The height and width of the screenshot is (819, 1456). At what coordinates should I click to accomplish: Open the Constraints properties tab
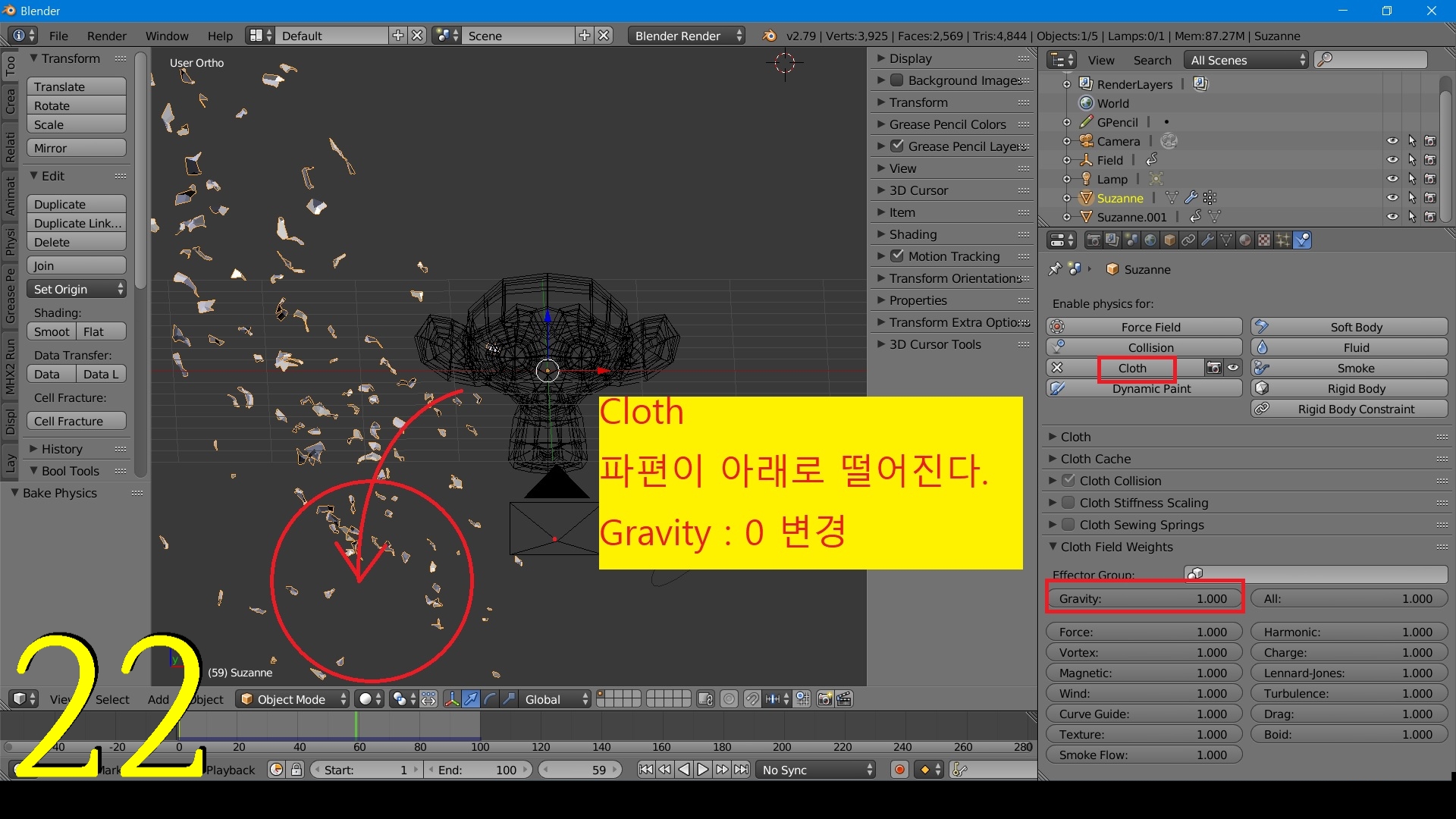point(1188,240)
